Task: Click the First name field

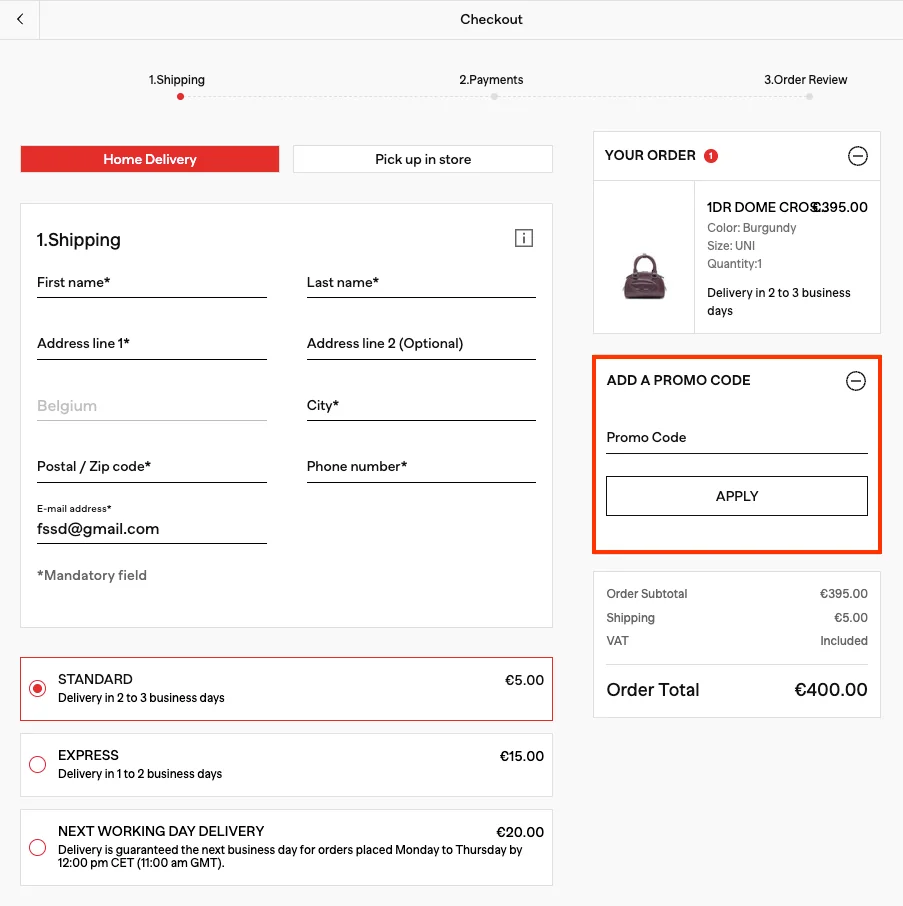Action: point(151,283)
